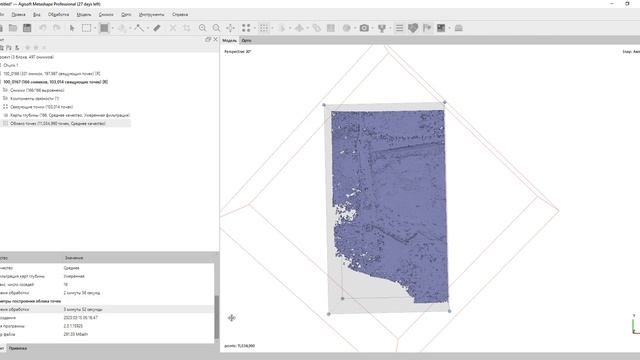Viewport: 640px width, 360px height.
Task: Click the Show Images picture icon
Action: coord(441,28)
